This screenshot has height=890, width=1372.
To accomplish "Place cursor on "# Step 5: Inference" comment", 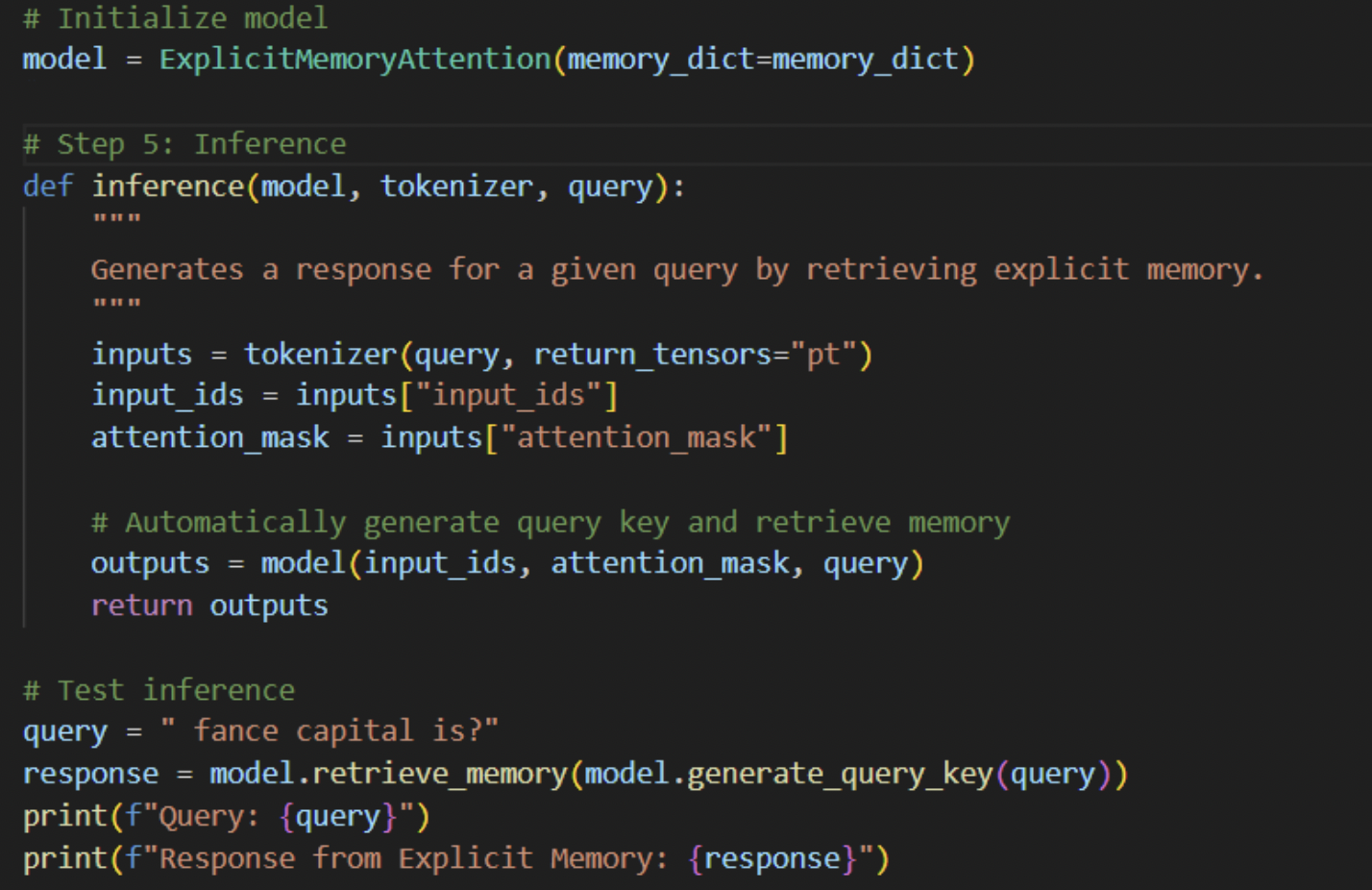I will tap(184, 144).
